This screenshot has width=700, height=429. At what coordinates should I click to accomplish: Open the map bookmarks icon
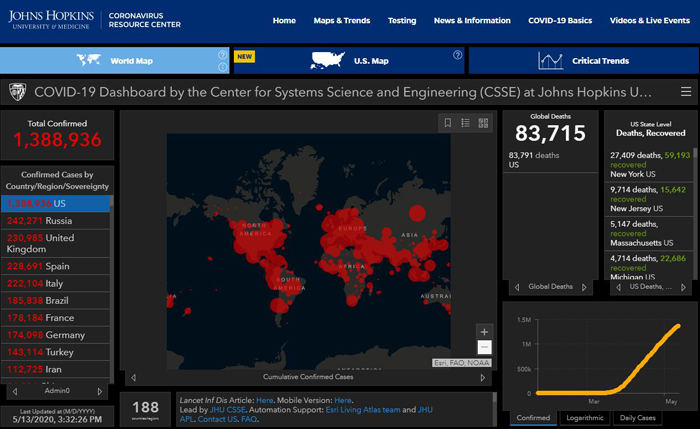448,123
